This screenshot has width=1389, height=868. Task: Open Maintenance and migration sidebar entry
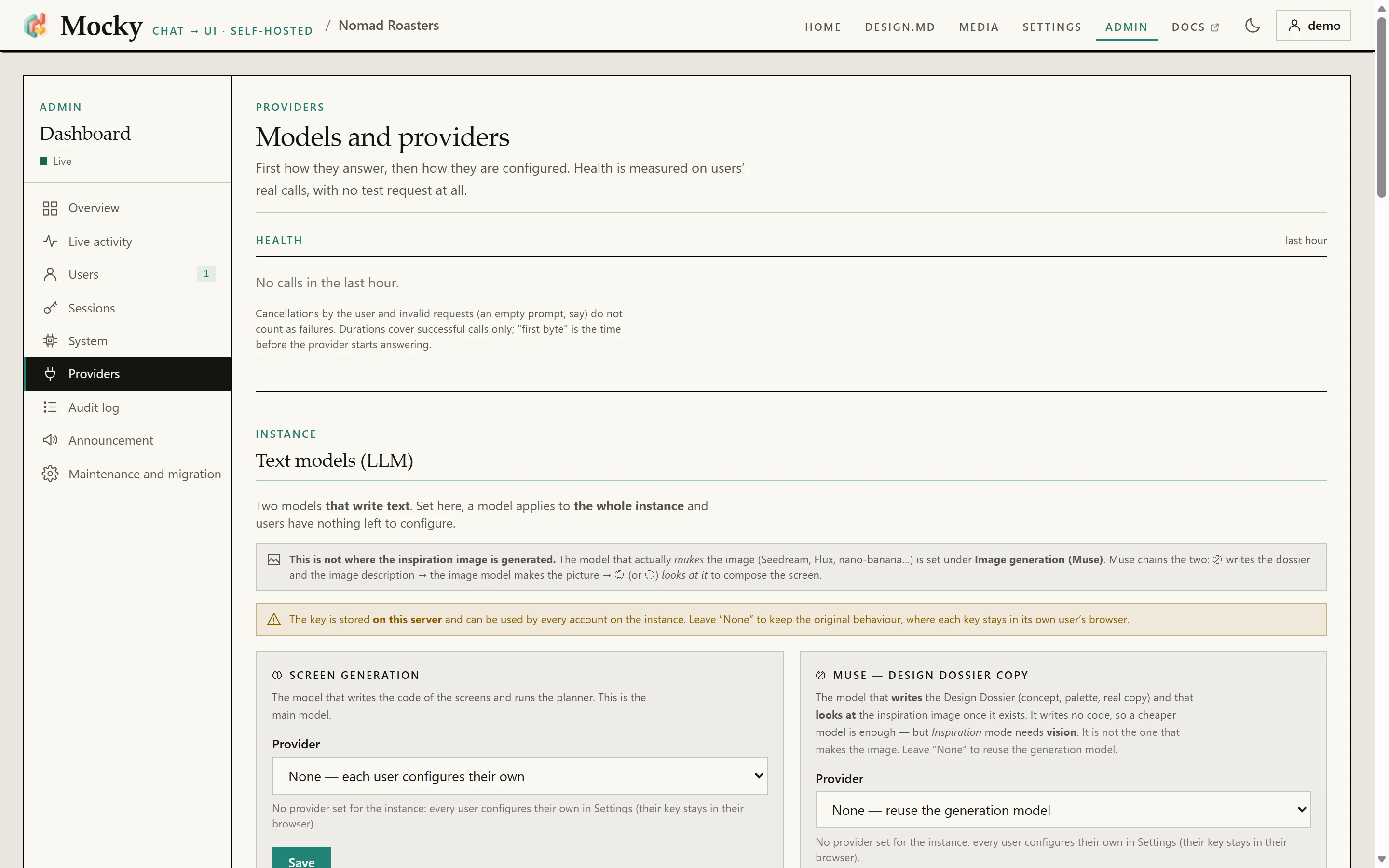click(128, 474)
